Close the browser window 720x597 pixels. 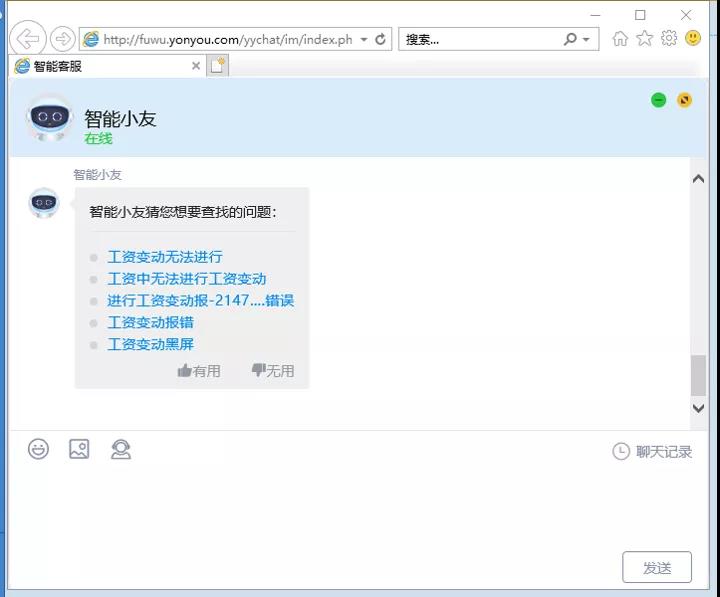click(686, 15)
